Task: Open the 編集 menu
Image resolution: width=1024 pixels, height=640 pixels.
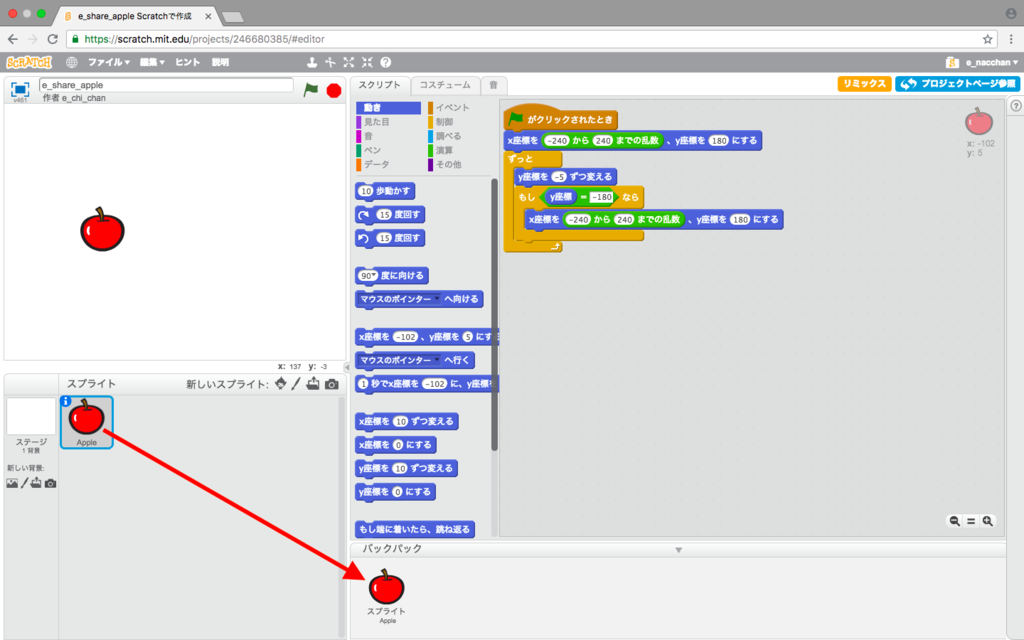Action: click(152, 62)
